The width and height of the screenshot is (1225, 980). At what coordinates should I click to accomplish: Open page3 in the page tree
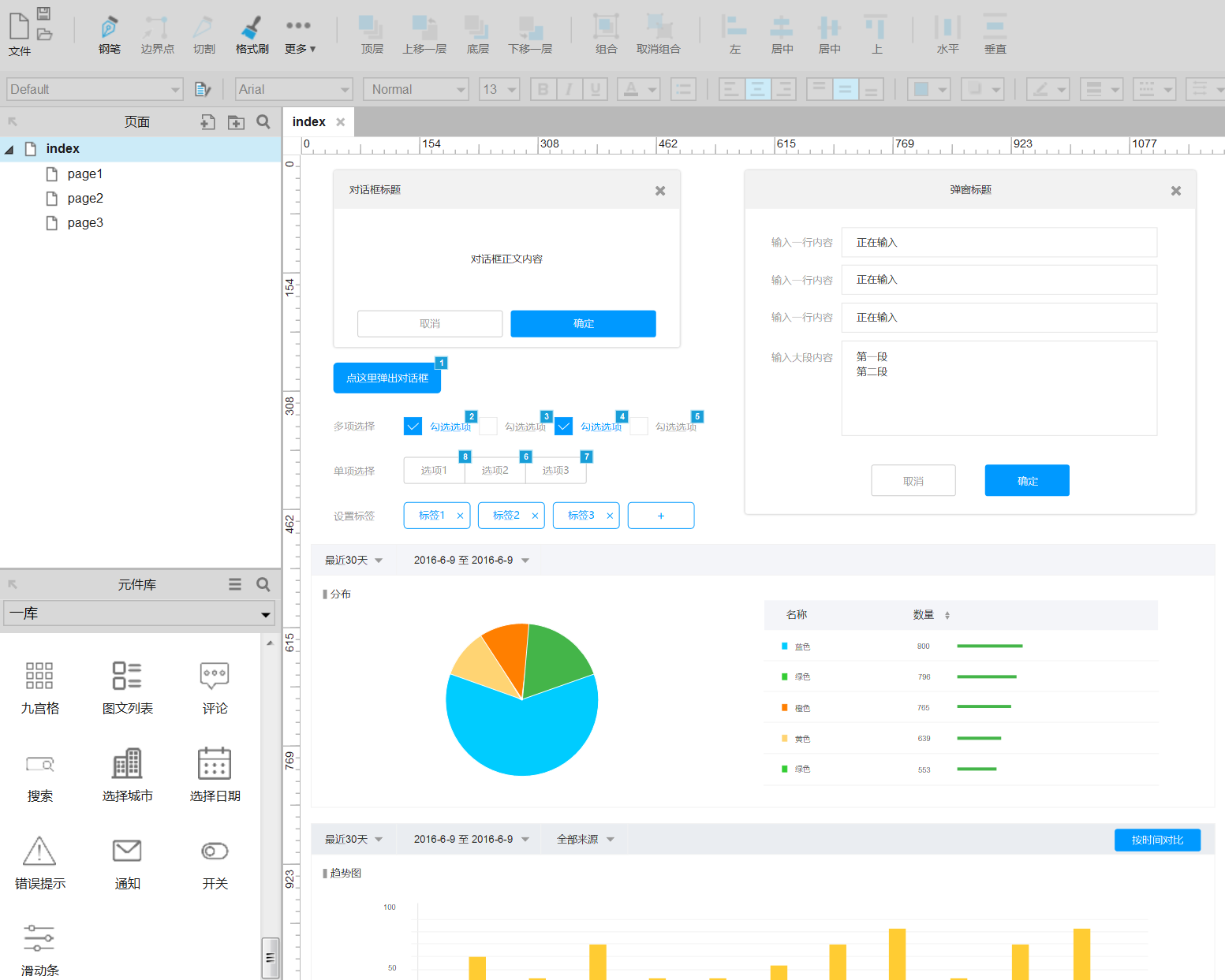pyautogui.click(x=85, y=222)
